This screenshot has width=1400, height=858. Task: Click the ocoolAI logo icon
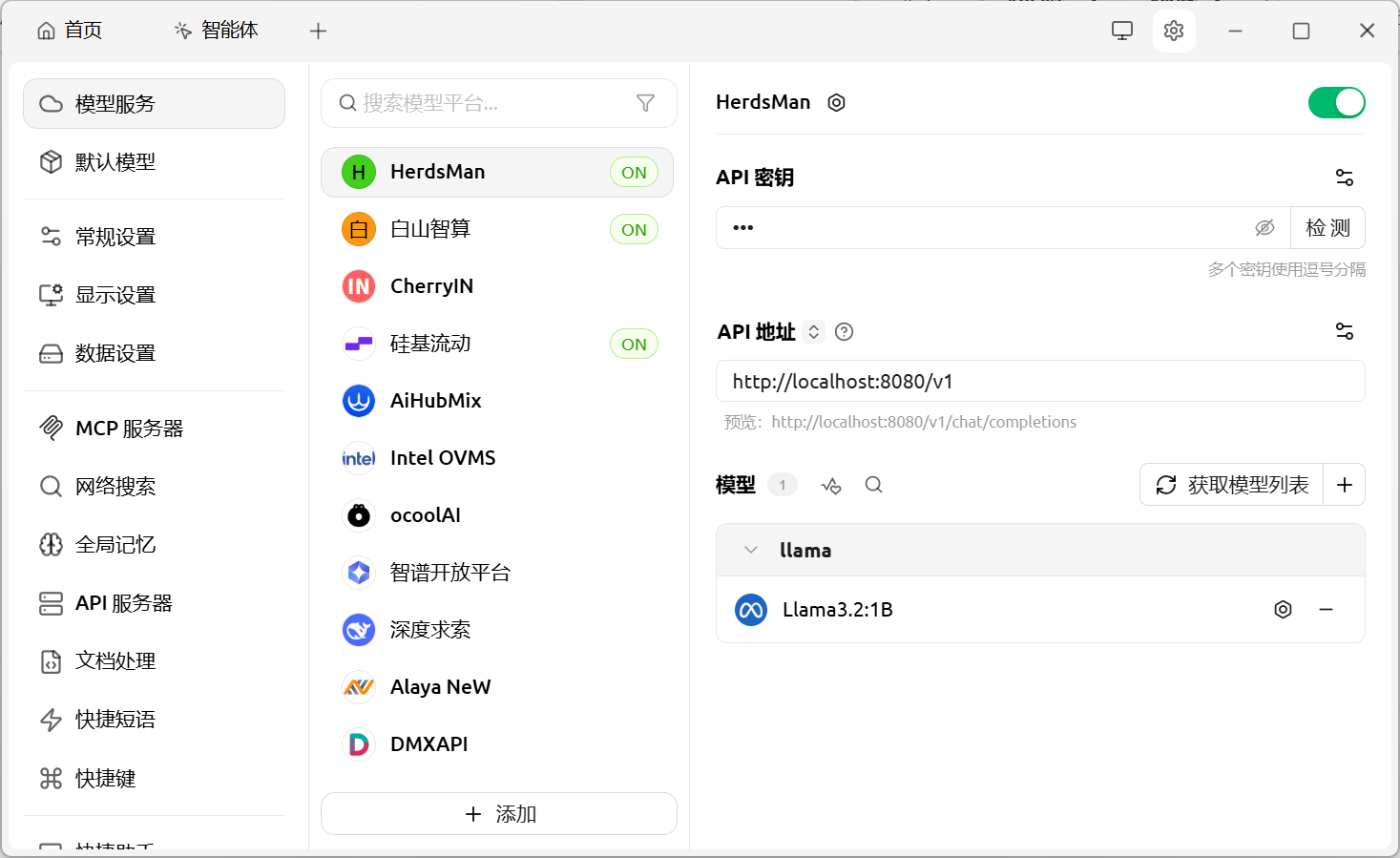(x=359, y=515)
